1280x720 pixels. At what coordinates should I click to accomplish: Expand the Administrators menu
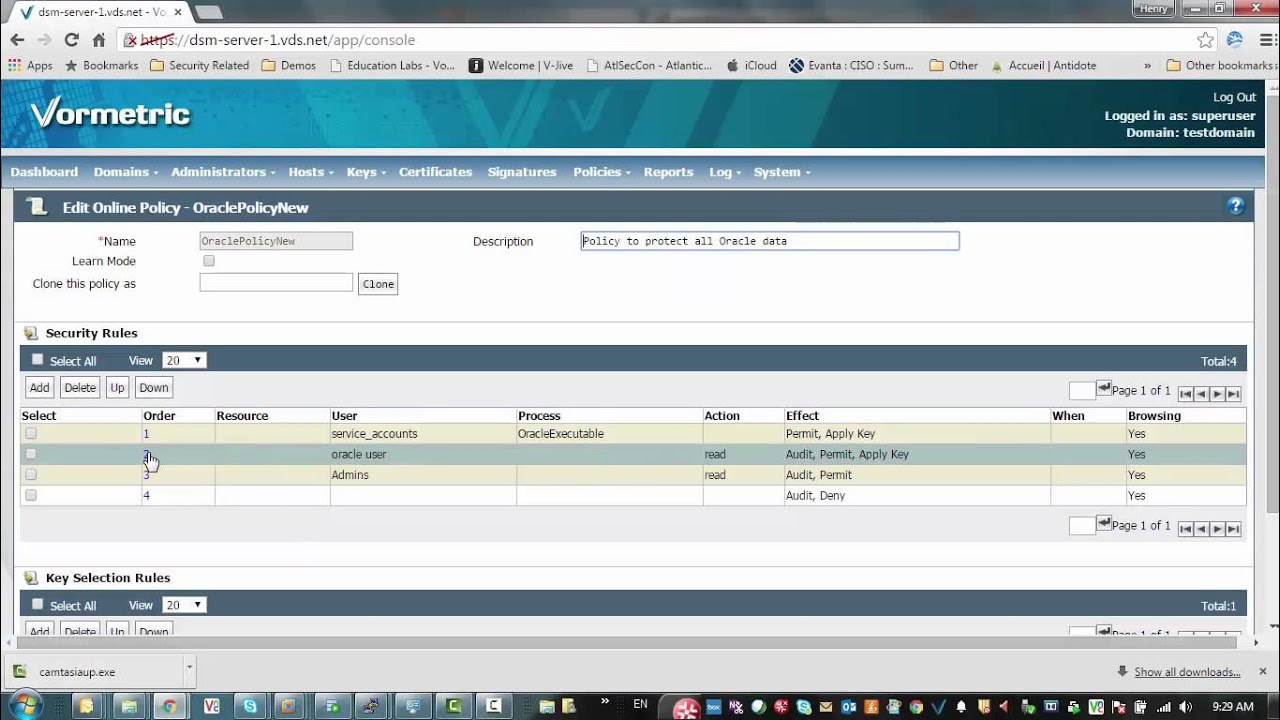223,172
